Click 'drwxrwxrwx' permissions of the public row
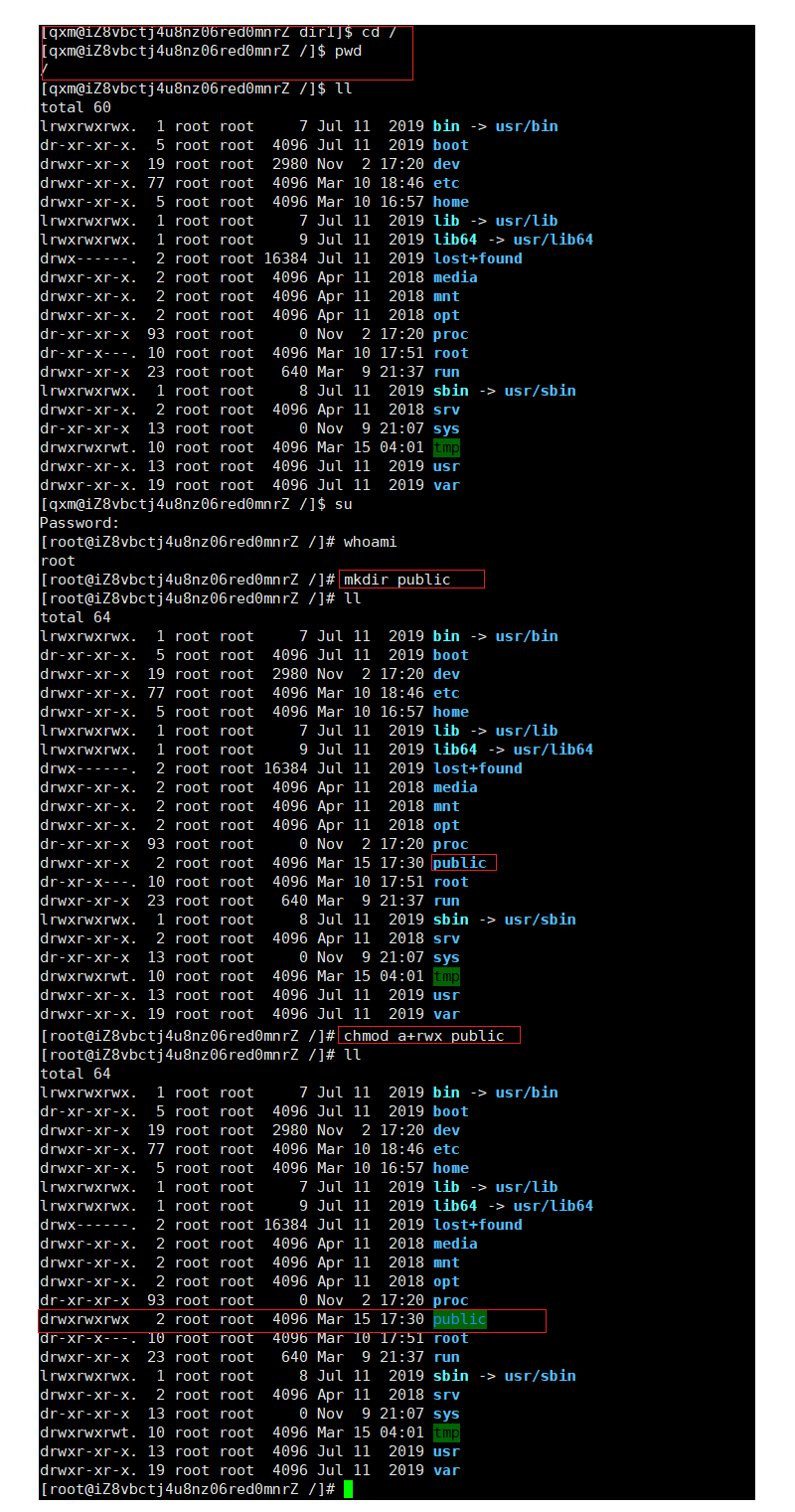Viewport: 795px width, 1512px height. (84, 1319)
